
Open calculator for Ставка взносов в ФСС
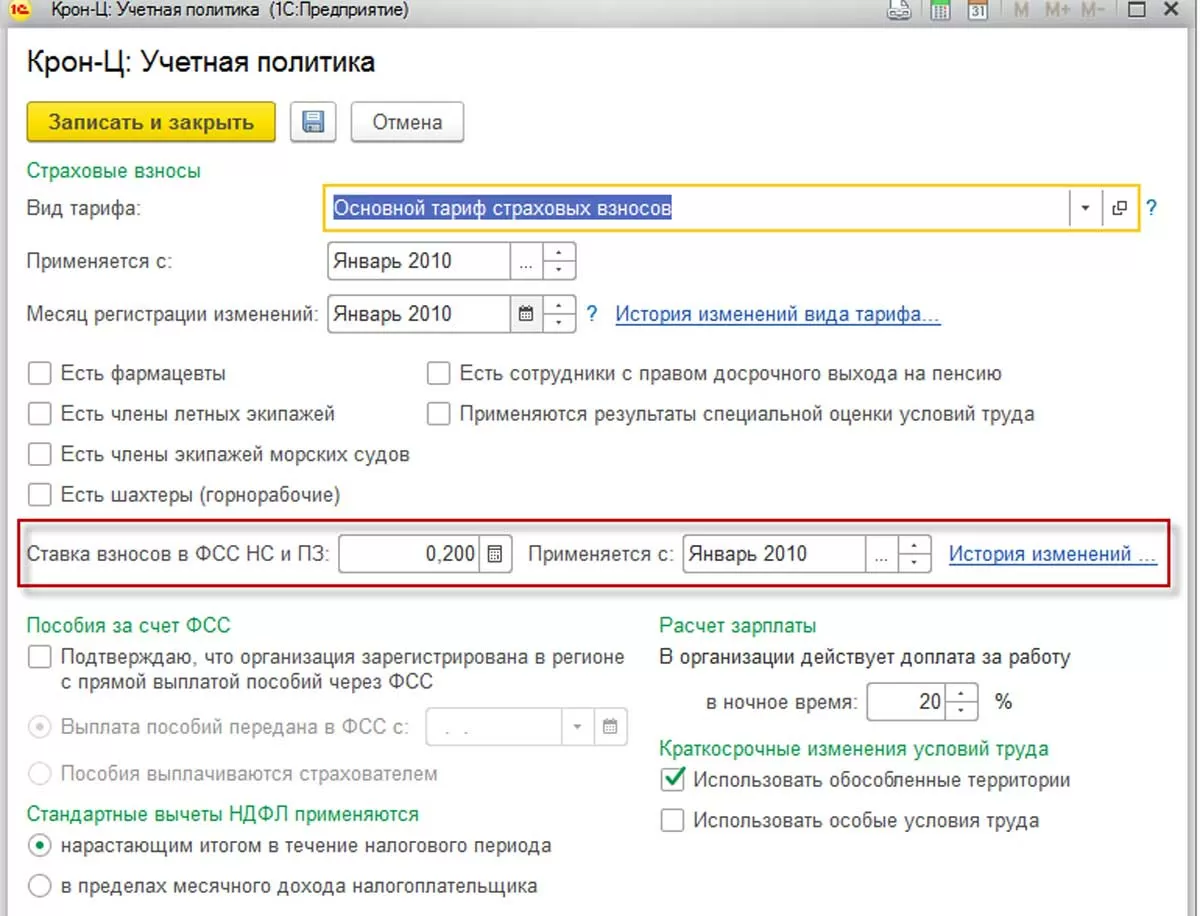[495, 554]
